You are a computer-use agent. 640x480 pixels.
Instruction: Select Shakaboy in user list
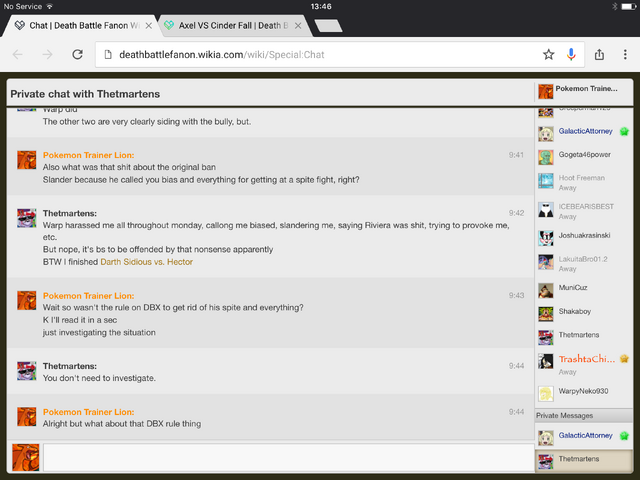(575, 311)
